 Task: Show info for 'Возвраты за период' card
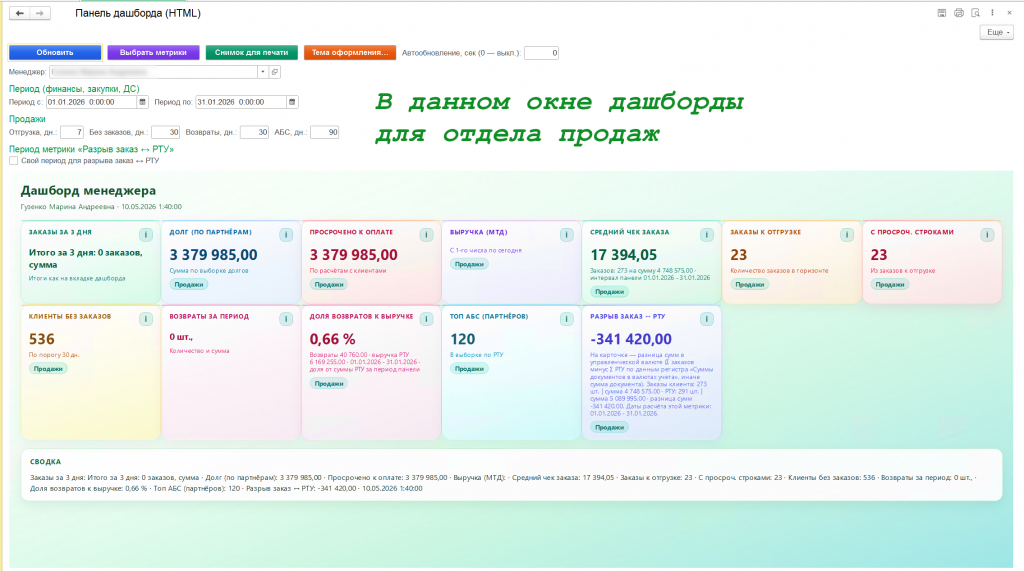click(286, 319)
